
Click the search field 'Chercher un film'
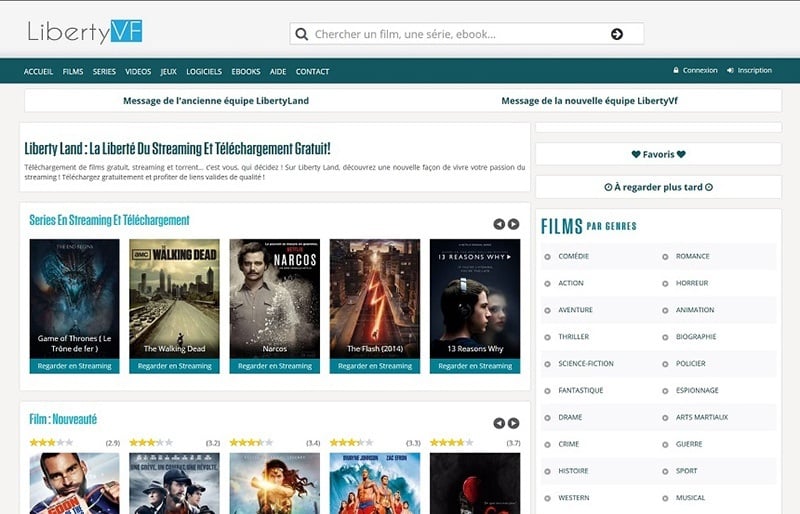(x=466, y=34)
